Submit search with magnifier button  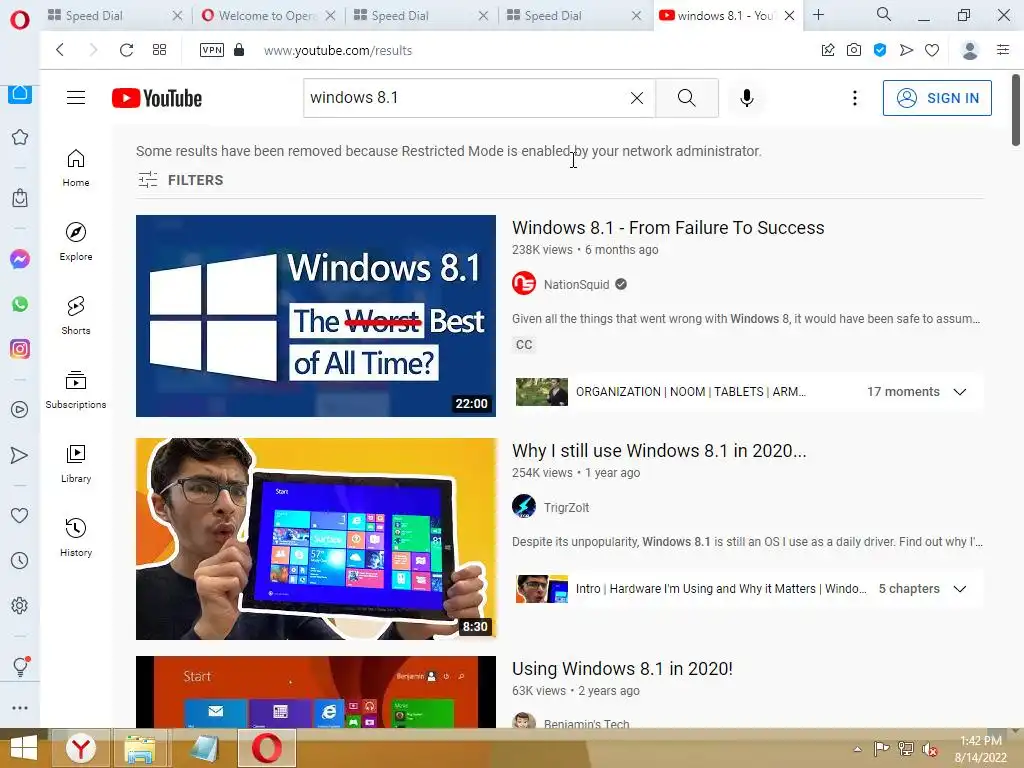click(x=686, y=98)
